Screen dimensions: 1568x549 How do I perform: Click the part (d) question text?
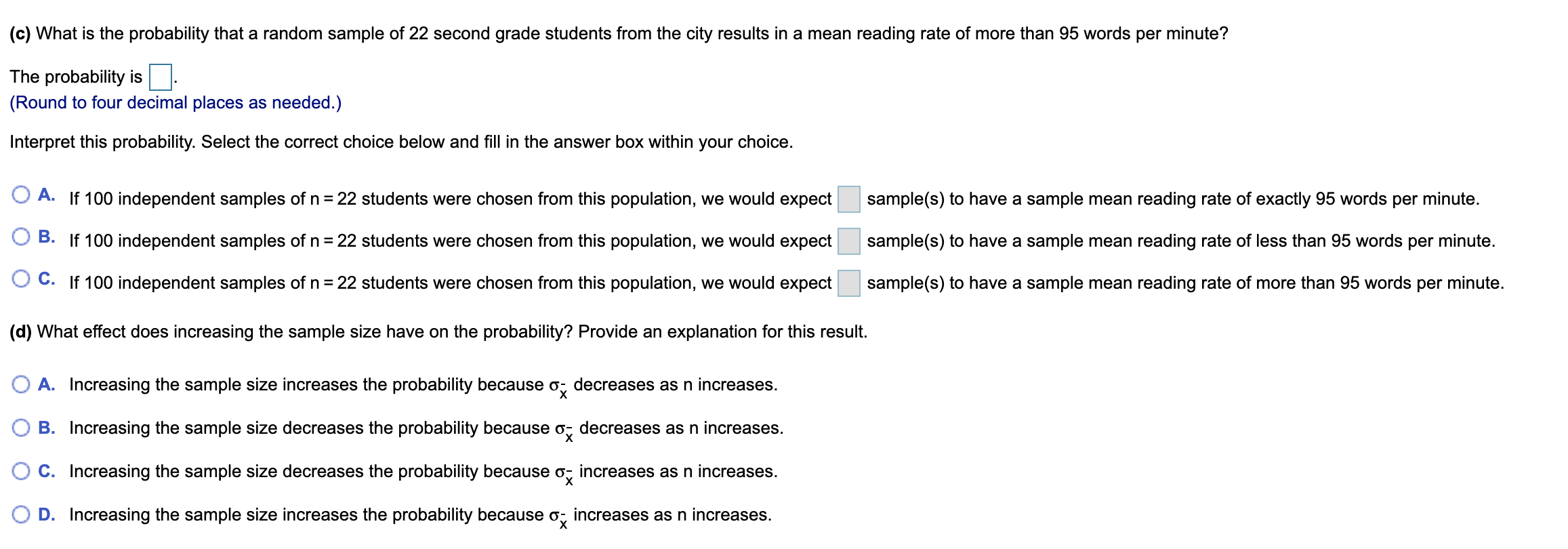point(438,332)
